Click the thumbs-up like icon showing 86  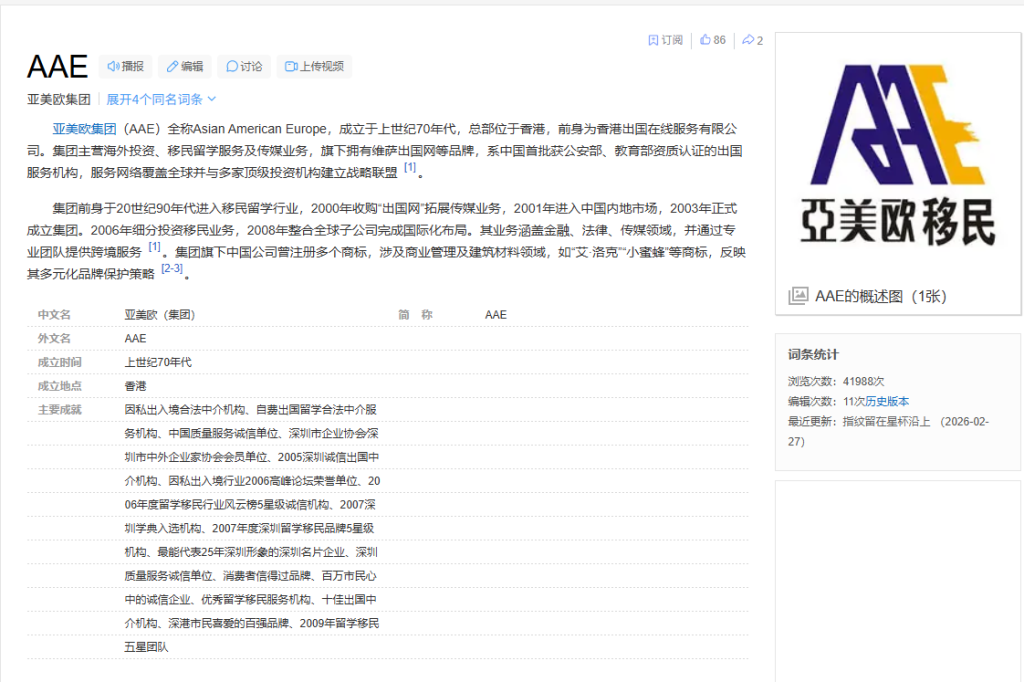point(705,40)
